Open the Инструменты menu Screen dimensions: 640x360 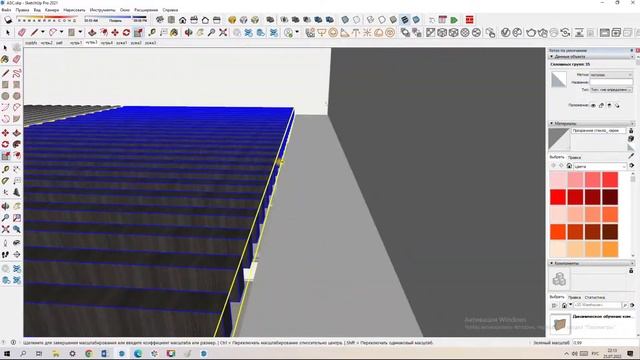102,10
